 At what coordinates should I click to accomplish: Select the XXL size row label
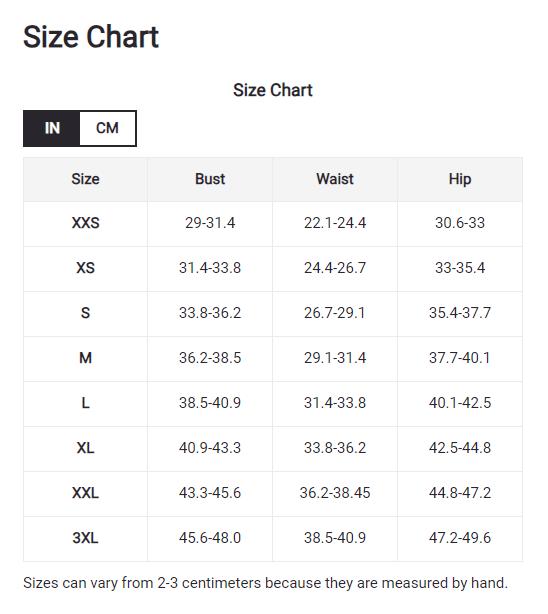(85, 493)
